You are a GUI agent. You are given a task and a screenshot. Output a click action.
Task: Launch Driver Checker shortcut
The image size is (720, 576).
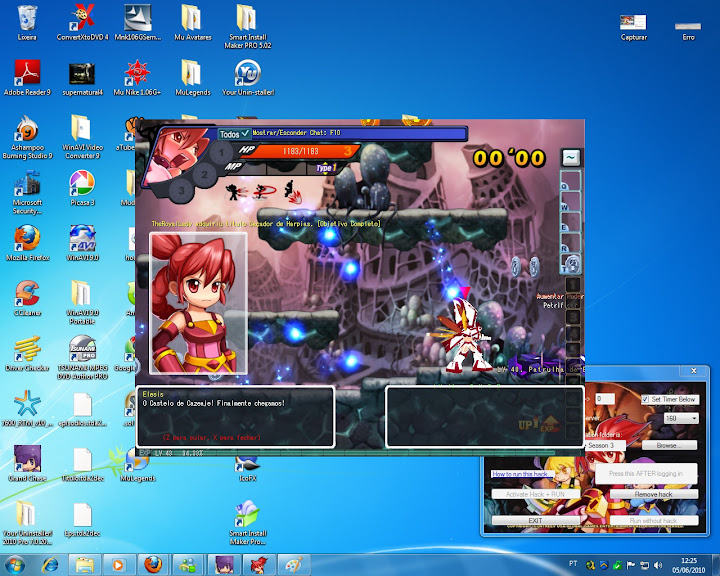(x=27, y=353)
